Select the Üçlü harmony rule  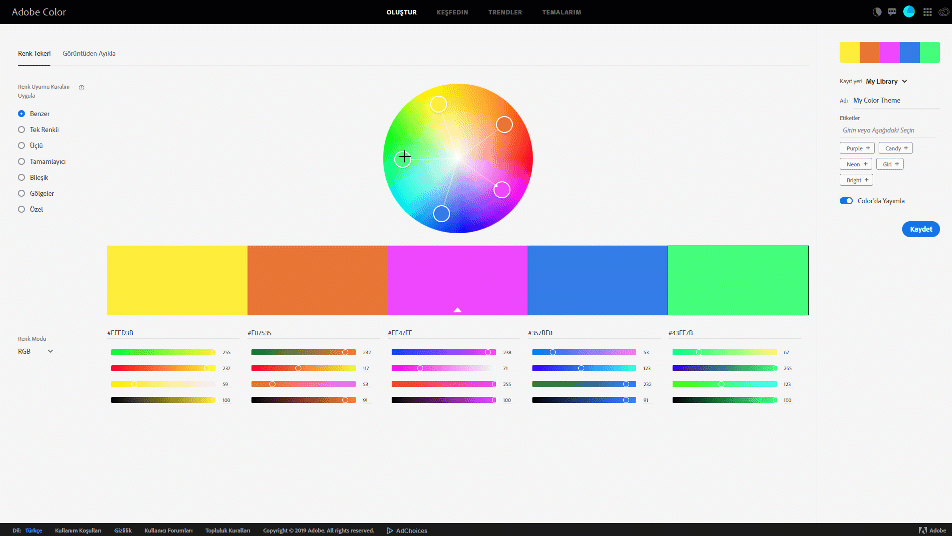pos(22,146)
